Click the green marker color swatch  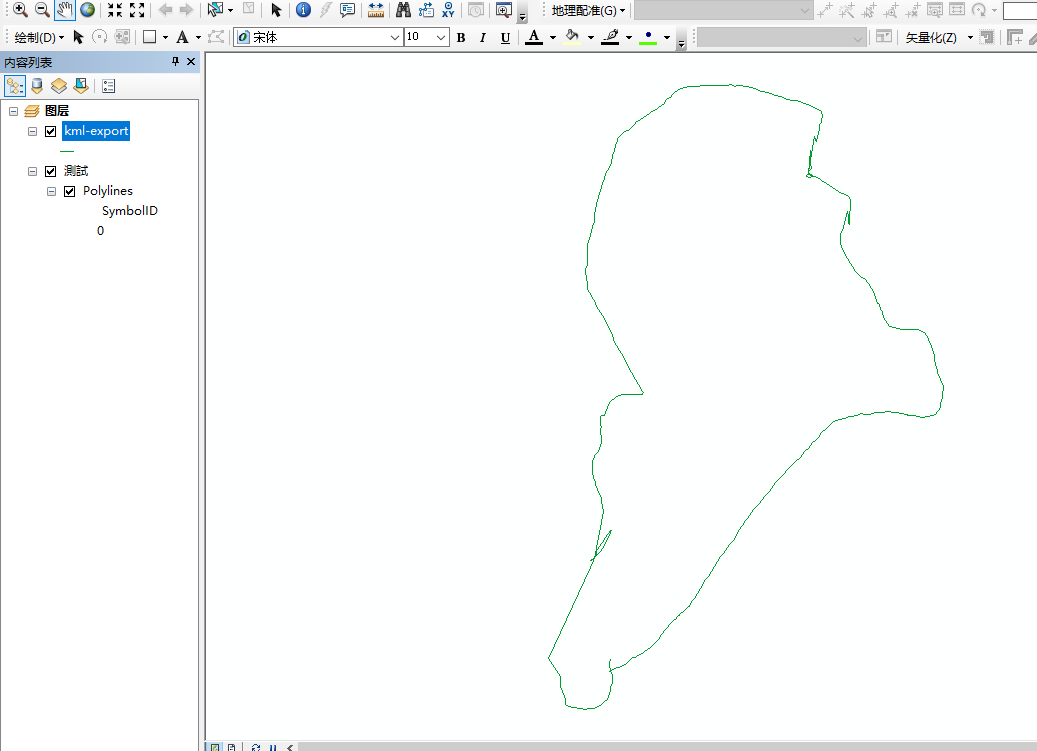coord(647,37)
